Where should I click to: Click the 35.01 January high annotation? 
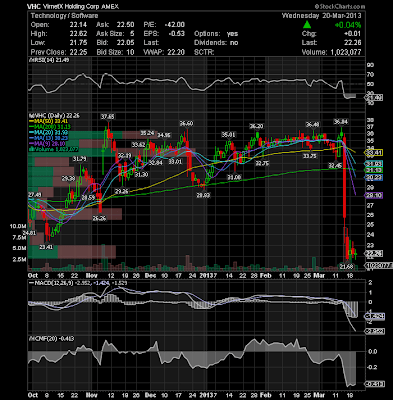tap(229, 135)
